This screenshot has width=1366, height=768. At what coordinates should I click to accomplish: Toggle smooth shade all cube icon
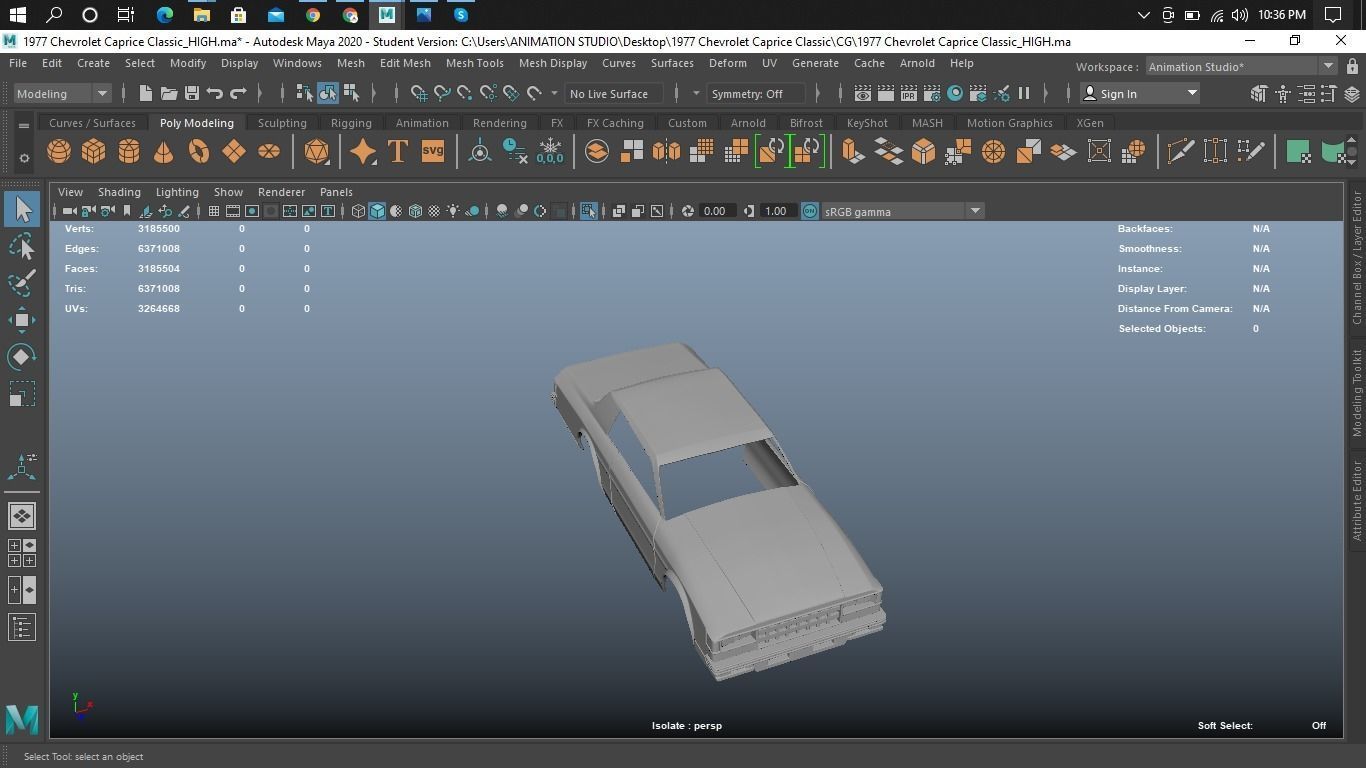click(x=377, y=211)
